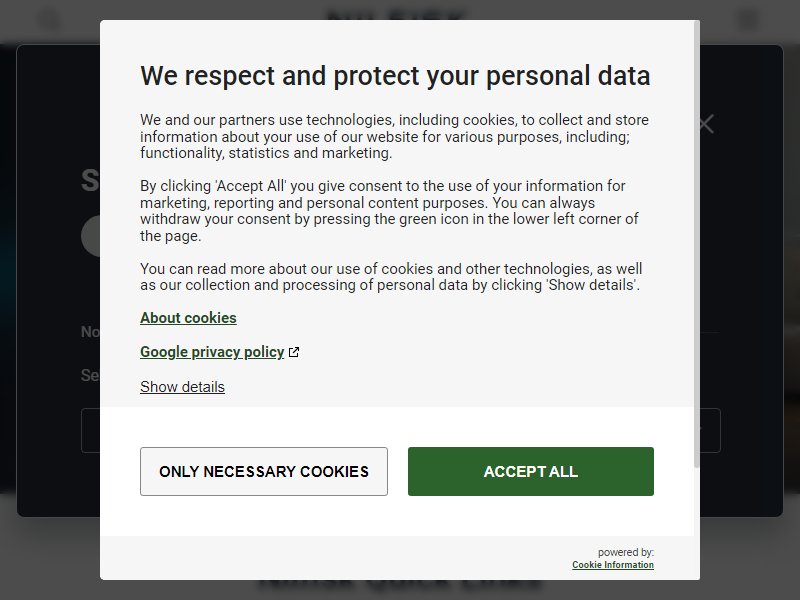Expand Show details in the cookie dialog
The width and height of the screenshot is (800, 600).
click(x=182, y=387)
